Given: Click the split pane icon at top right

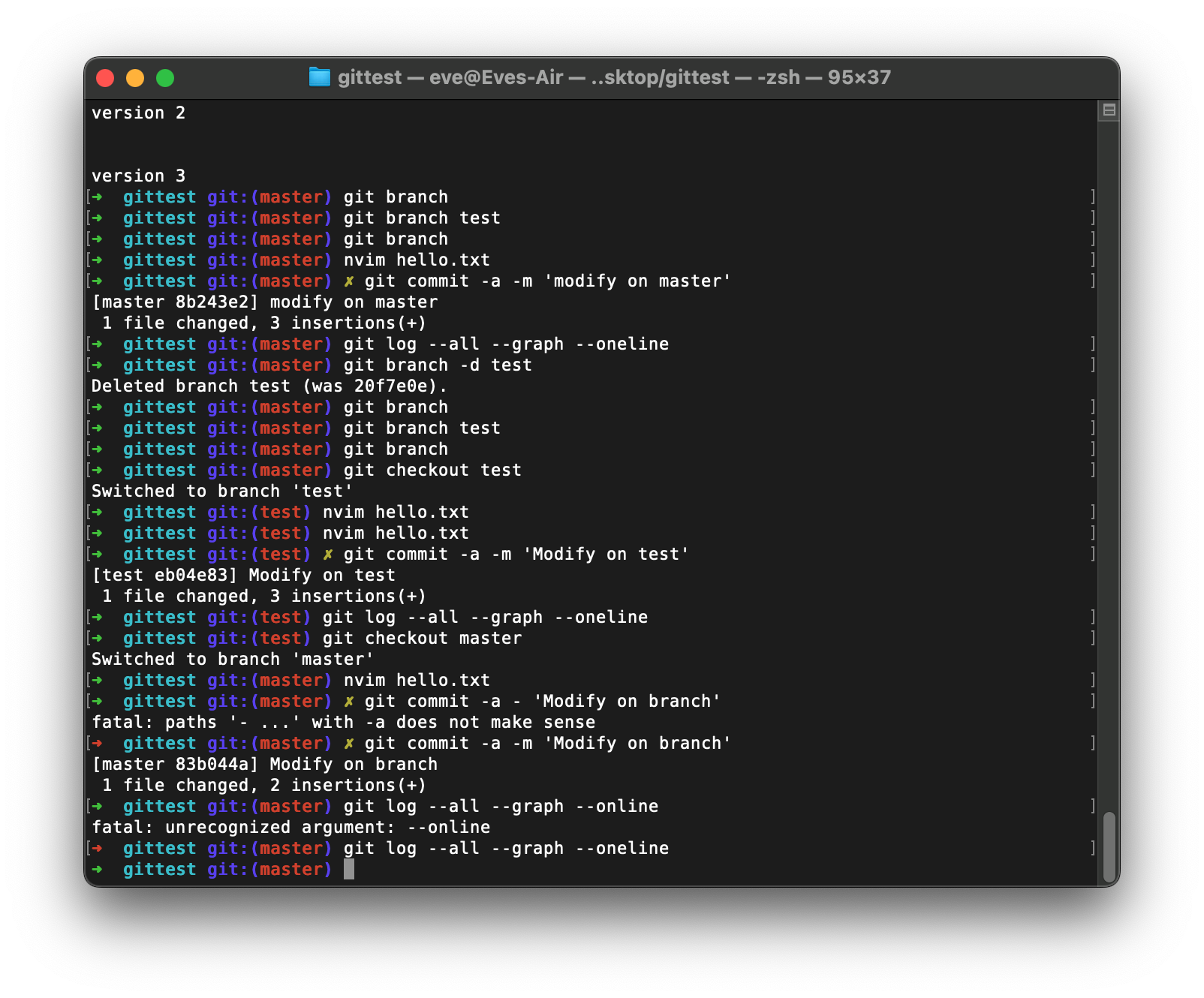Looking at the screenshot, I should point(1109,110).
